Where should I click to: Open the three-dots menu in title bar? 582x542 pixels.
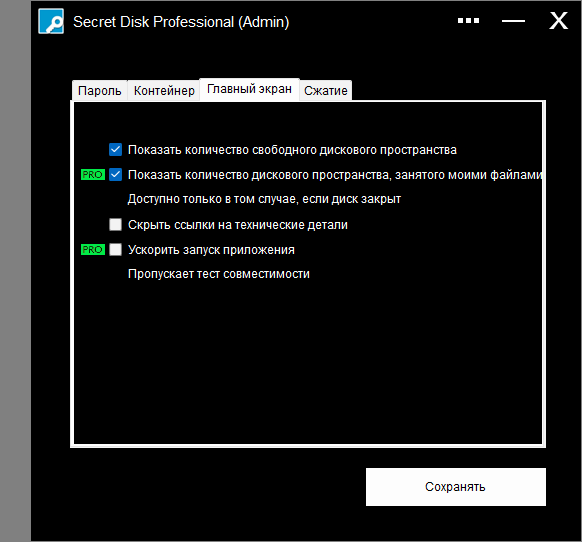(468, 21)
